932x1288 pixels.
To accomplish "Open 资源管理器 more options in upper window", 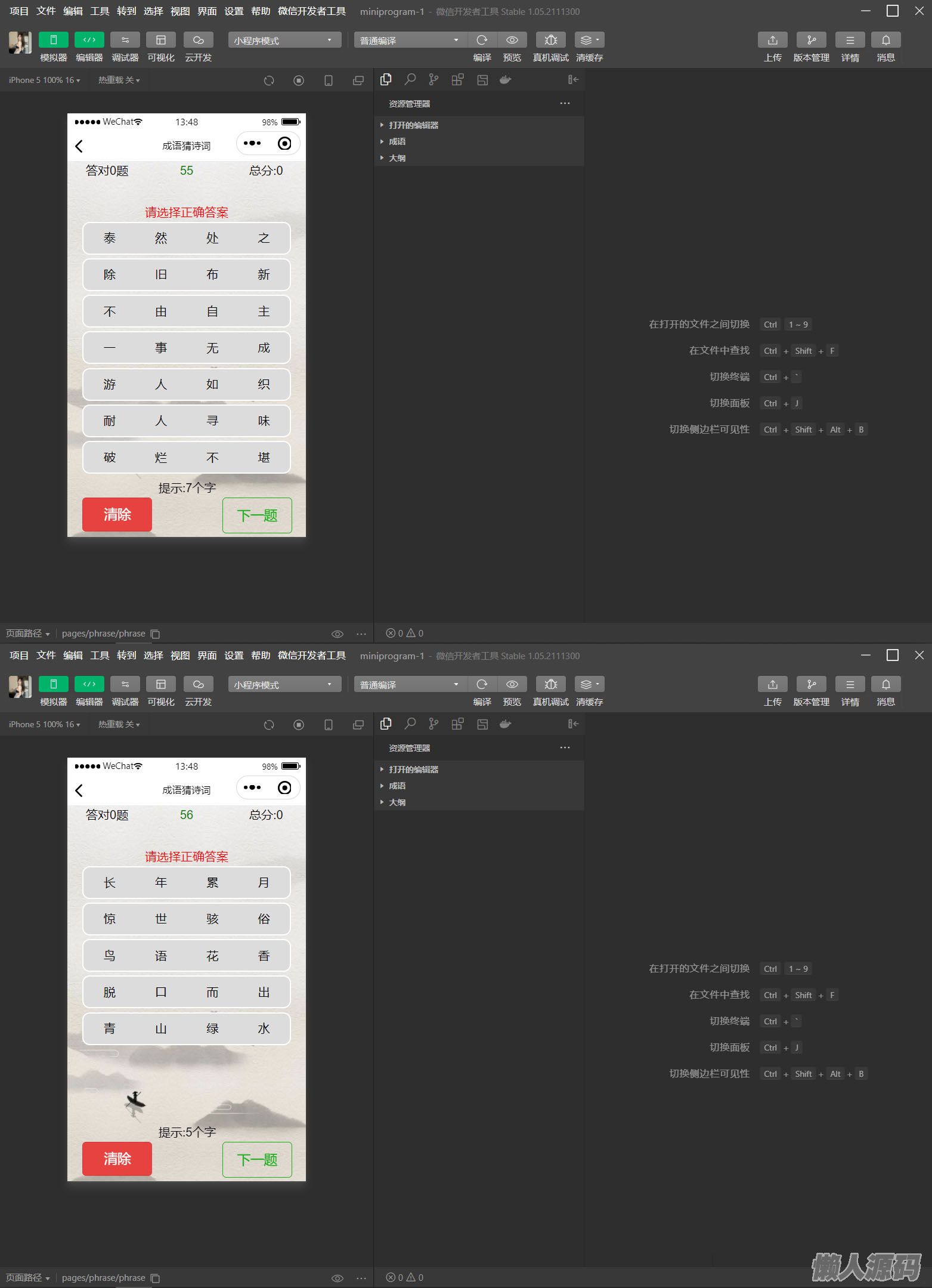I will (565, 103).
